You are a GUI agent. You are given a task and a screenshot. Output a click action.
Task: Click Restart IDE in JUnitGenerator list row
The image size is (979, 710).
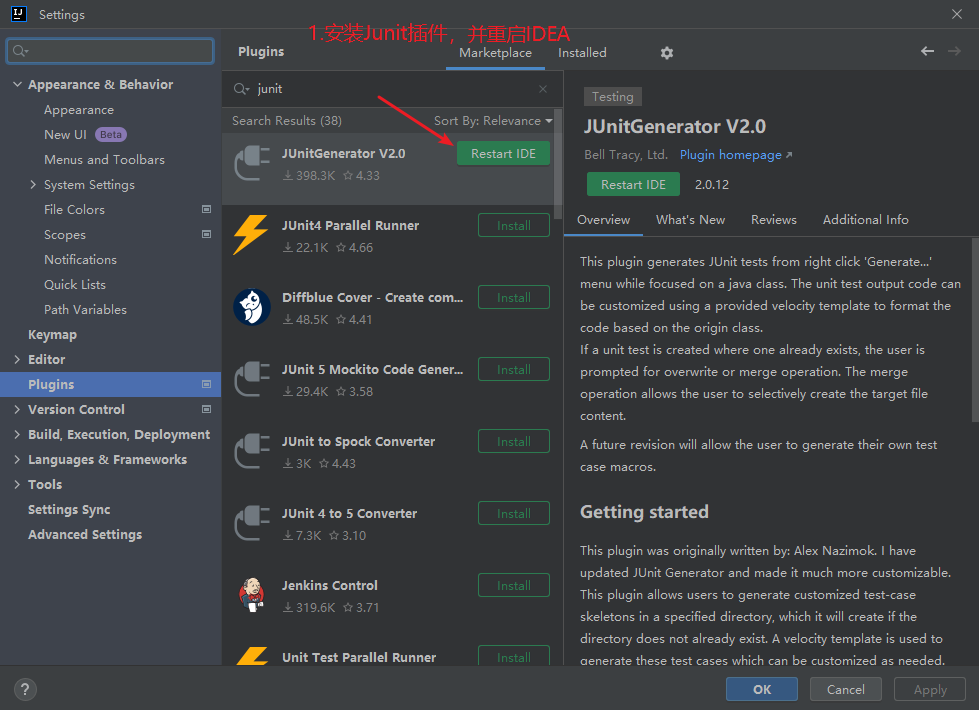503,154
